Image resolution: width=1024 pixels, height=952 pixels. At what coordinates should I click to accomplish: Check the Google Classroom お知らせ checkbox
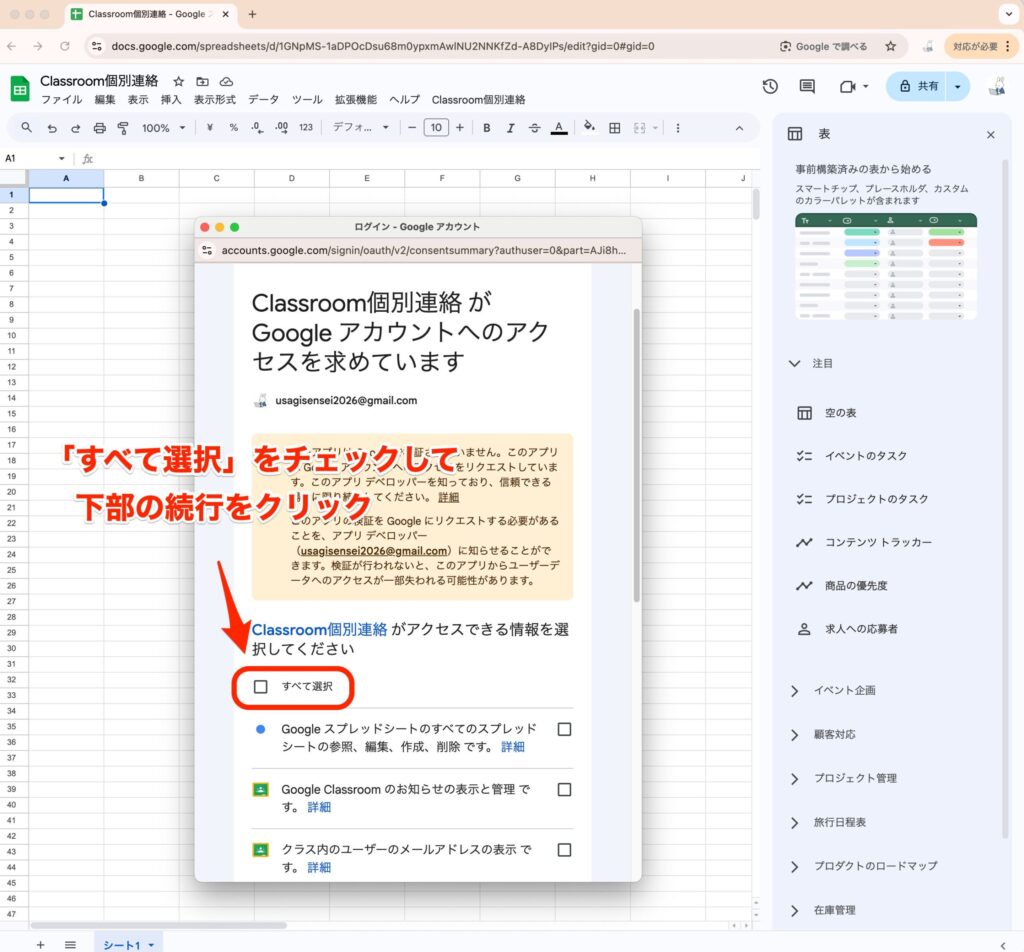[564, 790]
